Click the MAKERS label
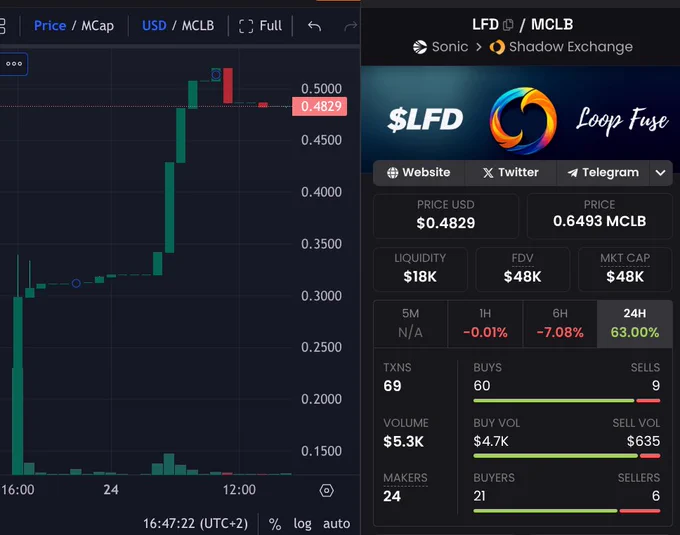 pos(405,478)
